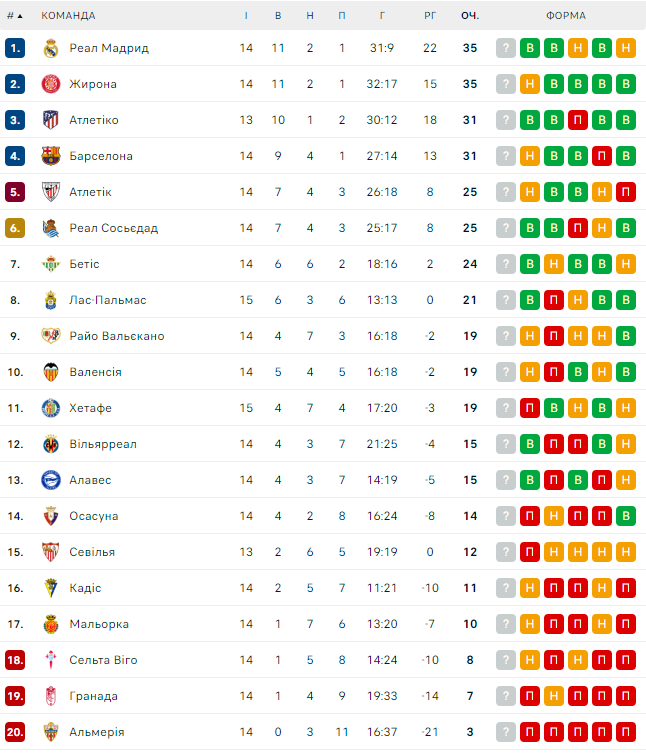Screen dimensions: 646x753
Task: Open the Жирона team link
Action: pos(93,84)
